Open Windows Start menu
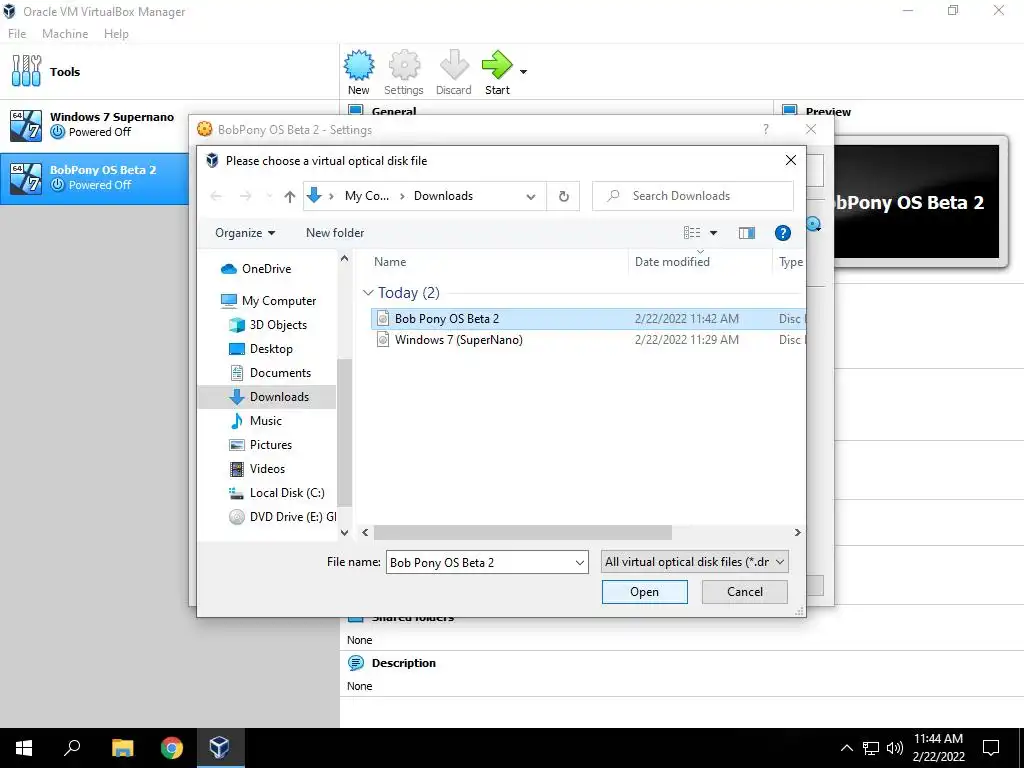 coord(24,748)
